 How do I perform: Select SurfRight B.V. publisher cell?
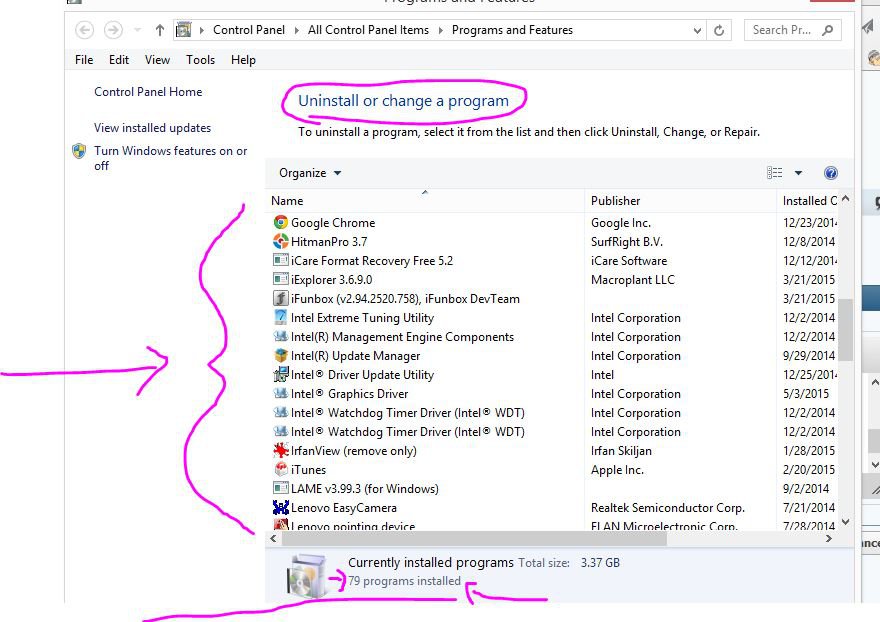[627, 242]
